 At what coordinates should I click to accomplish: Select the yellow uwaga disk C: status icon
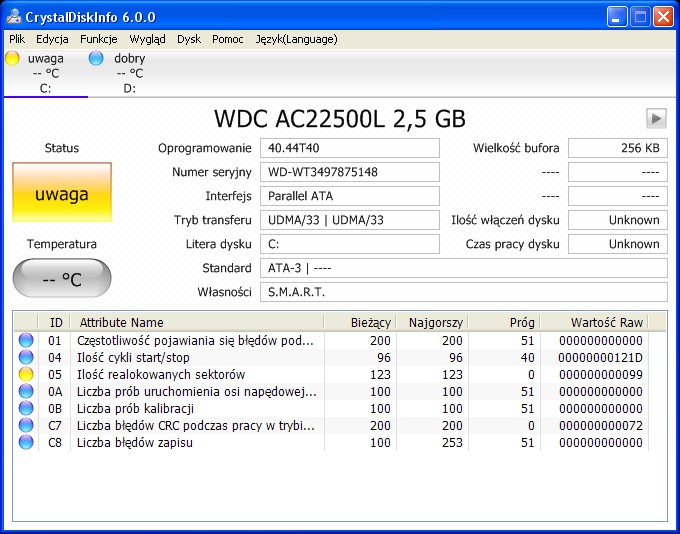coord(12,58)
